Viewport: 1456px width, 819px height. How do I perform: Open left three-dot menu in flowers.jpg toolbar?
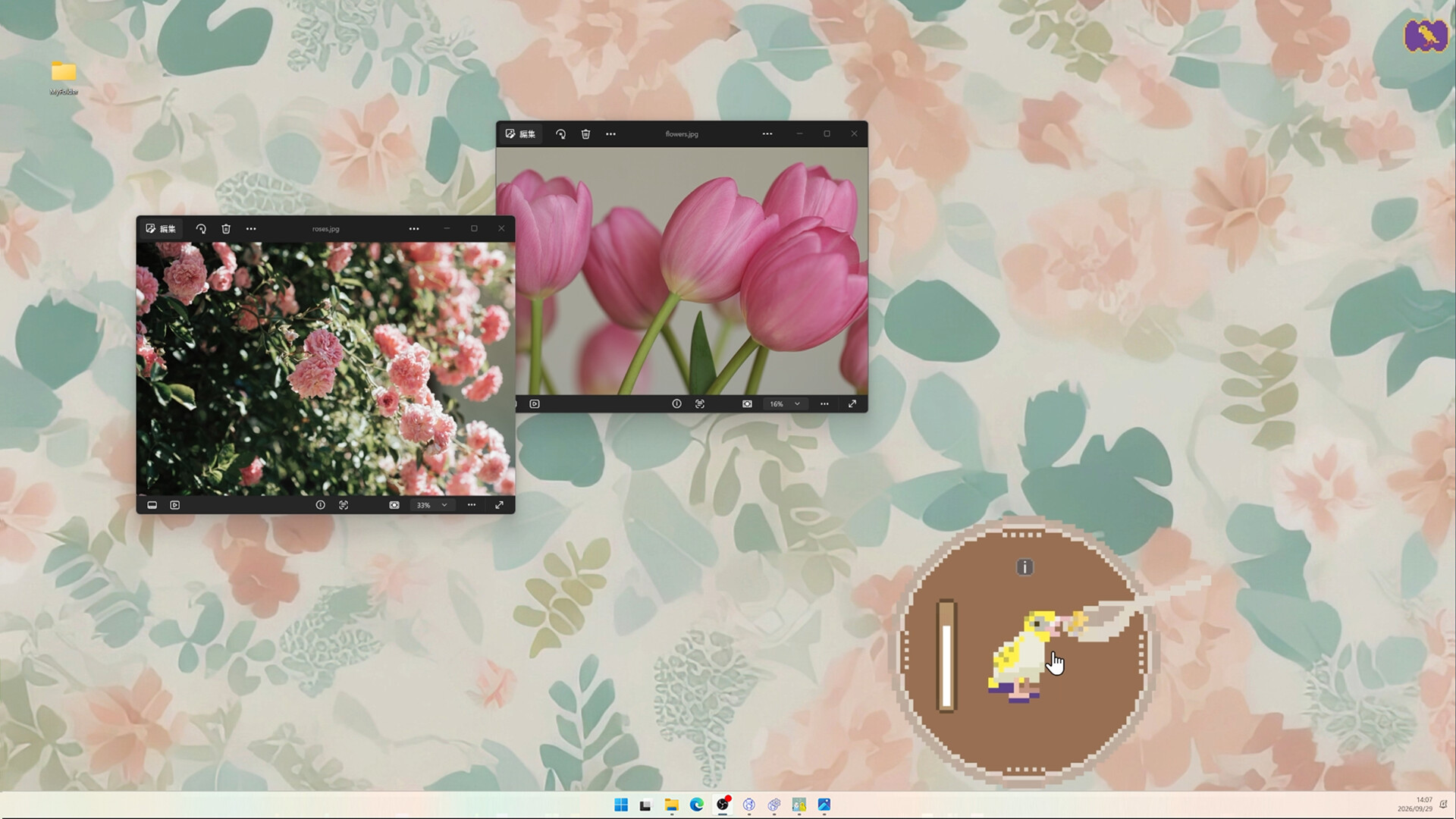[x=610, y=133]
